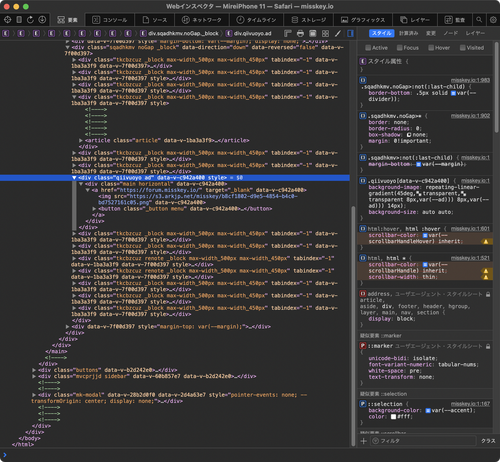
Task: Switch to the ソース tab
Action: click(x=155, y=20)
